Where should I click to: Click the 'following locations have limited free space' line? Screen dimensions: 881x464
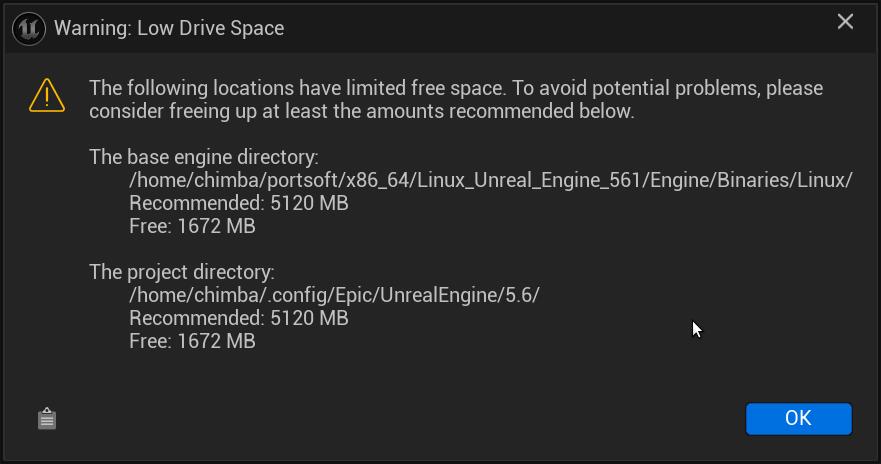coord(455,88)
